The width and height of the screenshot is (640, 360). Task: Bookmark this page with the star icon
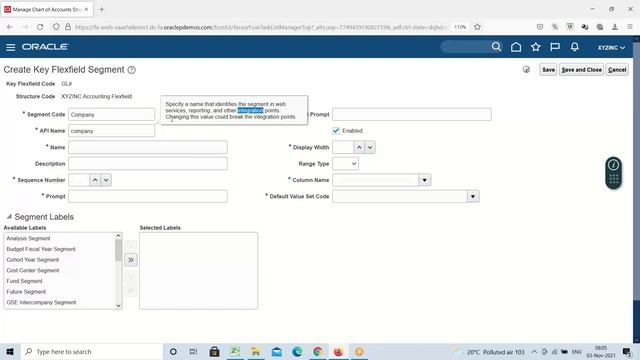478,27
